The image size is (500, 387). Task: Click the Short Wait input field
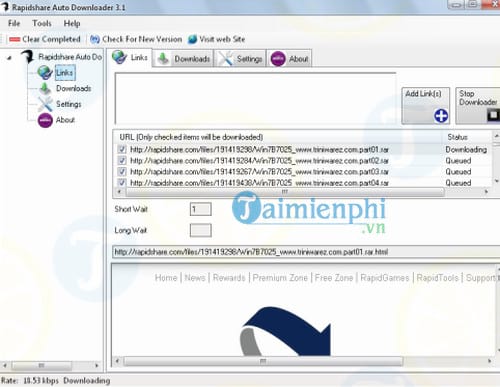coord(200,209)
